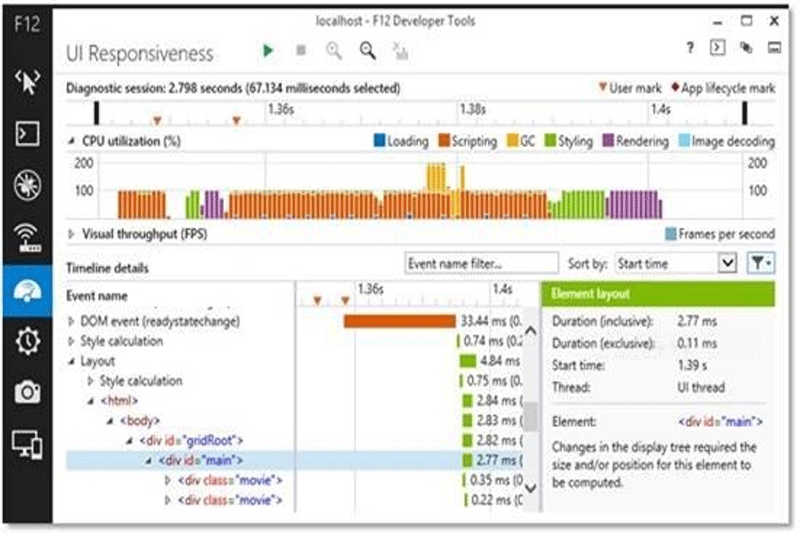Viewport: 800px width, 533px height.
Task: Open the Emulation tool monitor icon
Action: pos(26,444)
